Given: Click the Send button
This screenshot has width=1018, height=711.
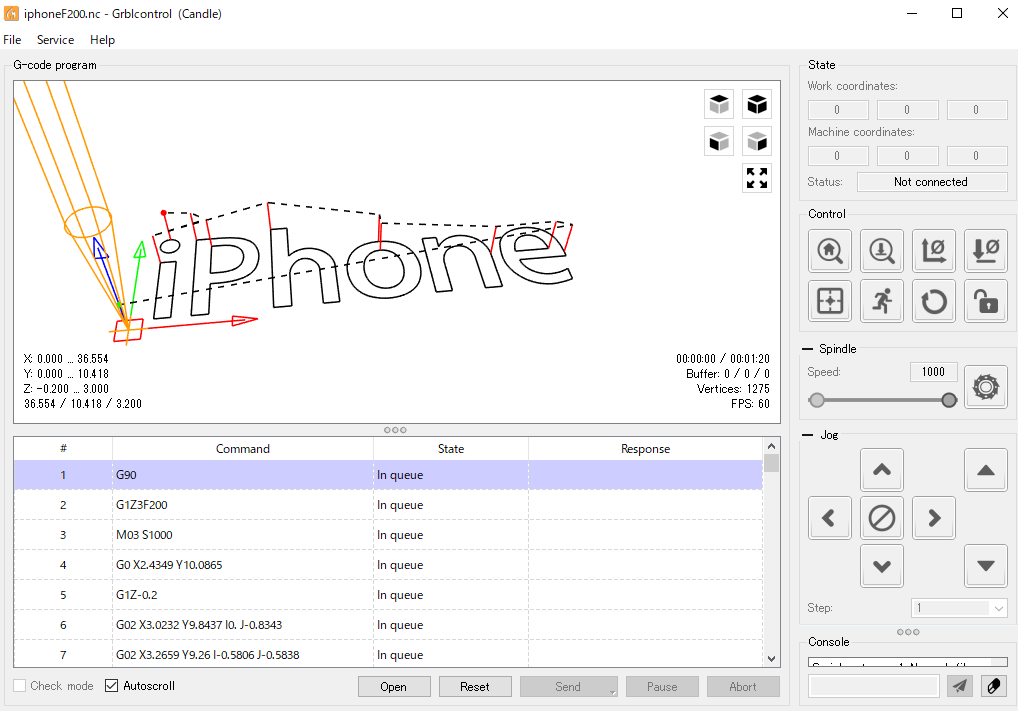Looking at the screenshot, I should pyautogui.click(x=568, y=686).
